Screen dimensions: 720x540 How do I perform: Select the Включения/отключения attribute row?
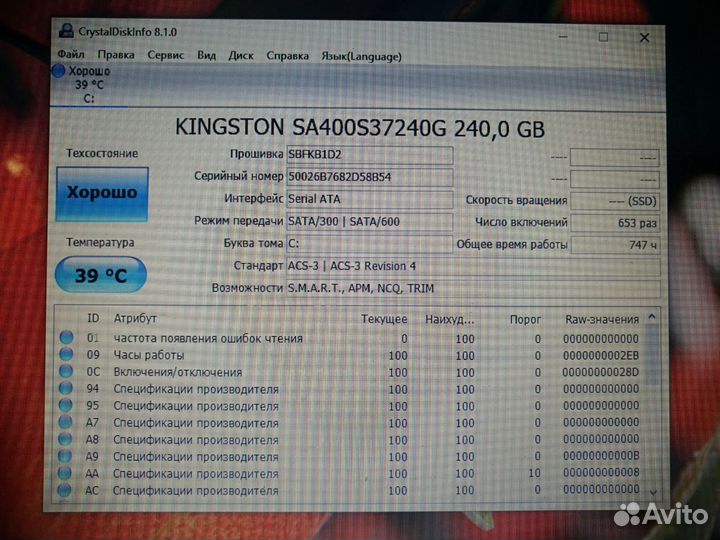point(349,372)
